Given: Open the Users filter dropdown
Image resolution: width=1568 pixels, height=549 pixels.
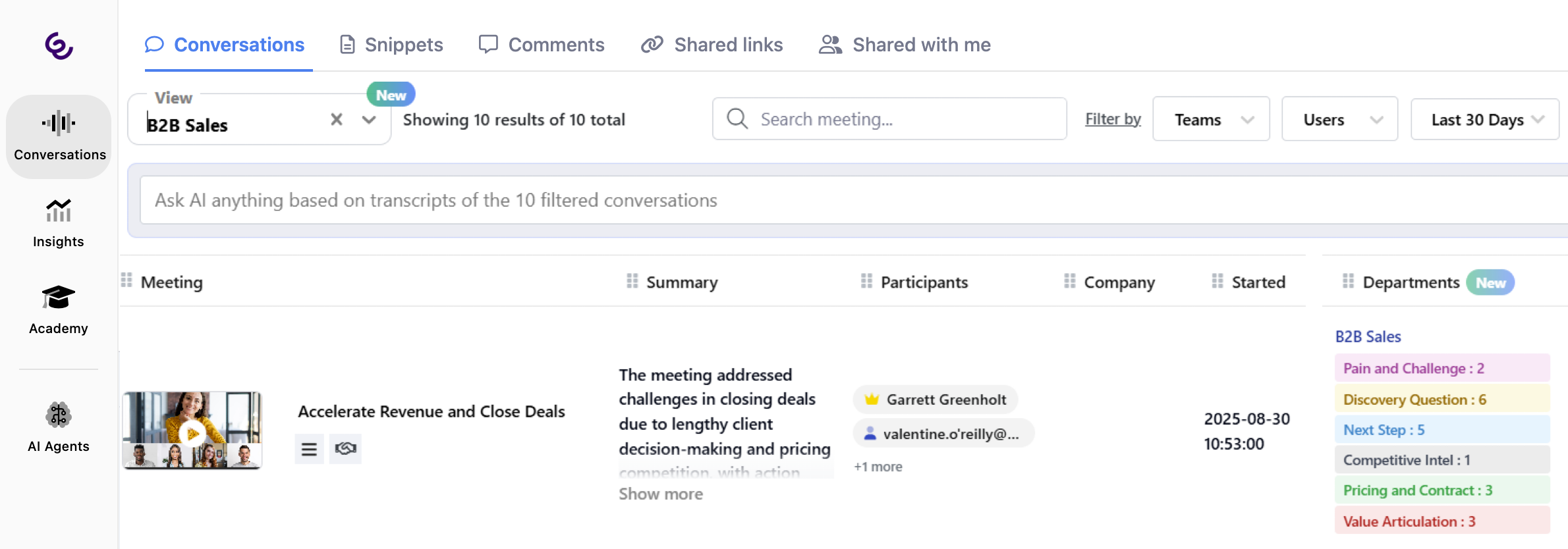Looking at the screenshot, I should point(1339,119).
